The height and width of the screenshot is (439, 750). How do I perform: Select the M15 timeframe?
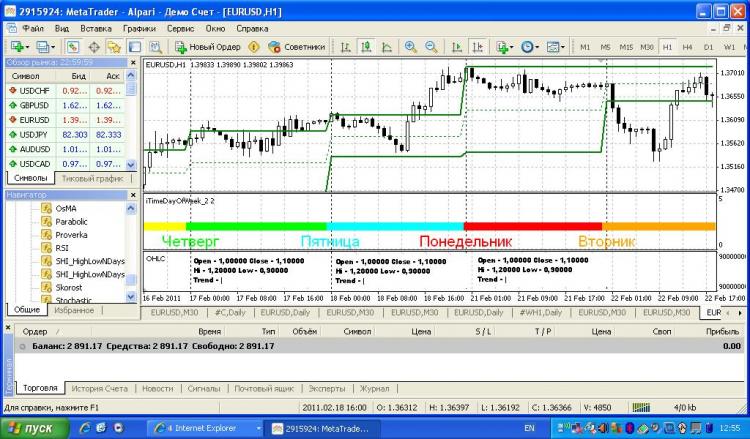626,47
